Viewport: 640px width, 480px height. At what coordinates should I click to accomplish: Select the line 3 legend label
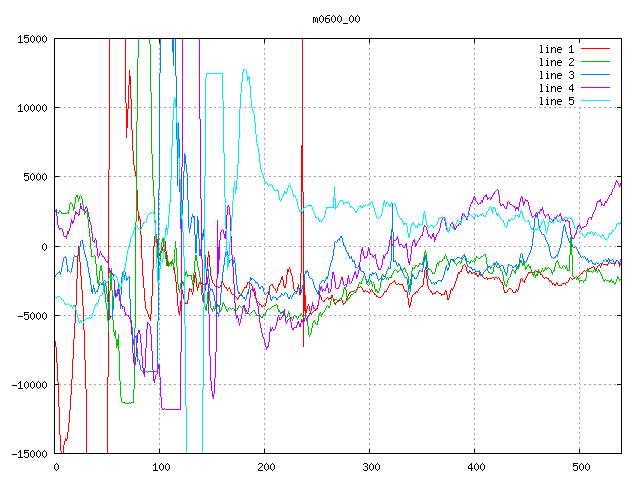pos(557,75)
